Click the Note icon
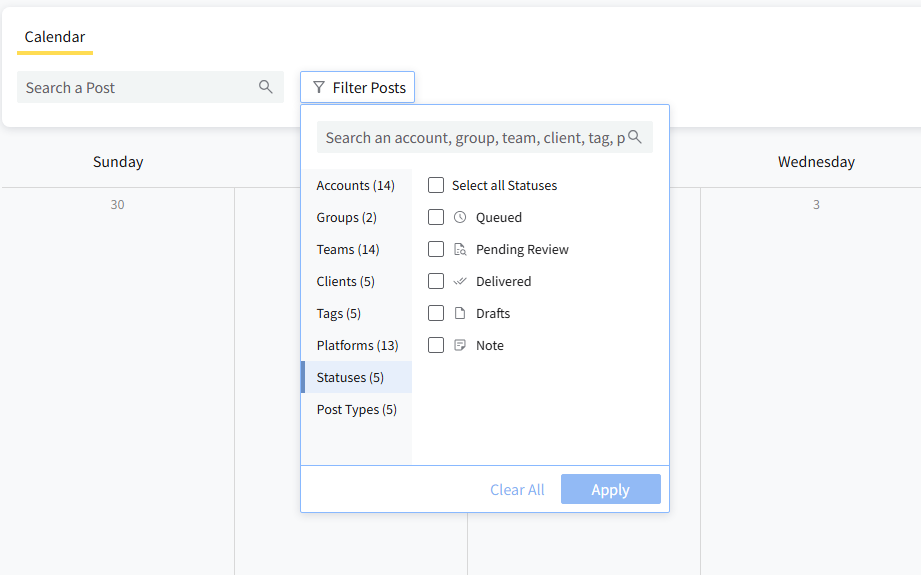 coord(460,345)
